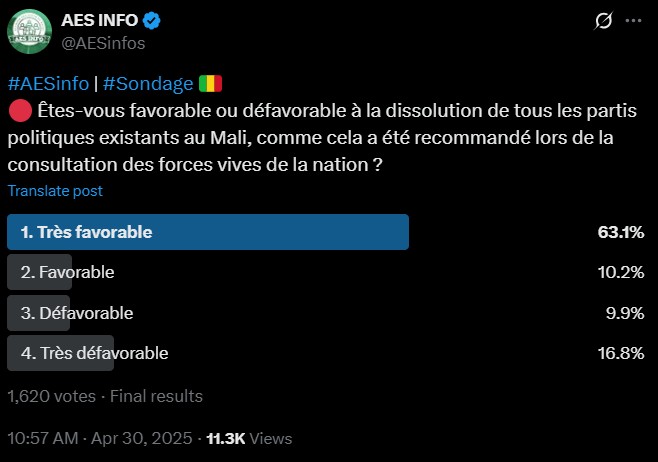Click the blue verified badge icon
Image resolution: width=658 pixels, height=462 pixels.
point(151,21)
